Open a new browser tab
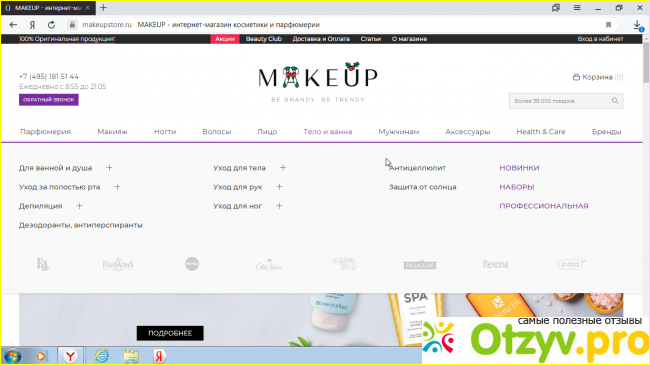The height and width of the screenshot is (365, 650). [x=103, y=8]
